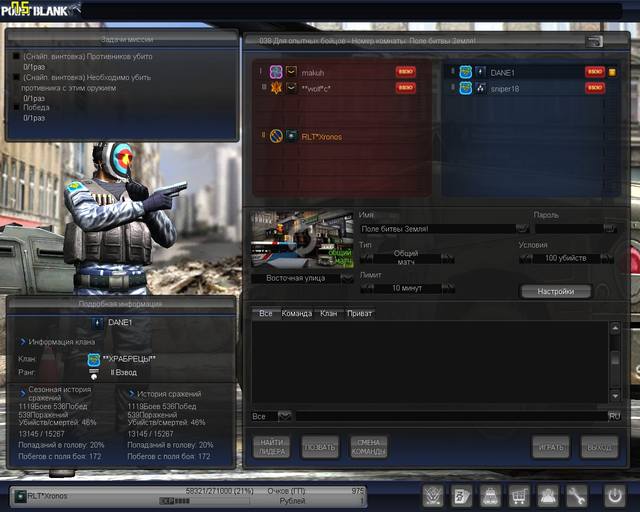Open room Настройки button

[556, 292]
